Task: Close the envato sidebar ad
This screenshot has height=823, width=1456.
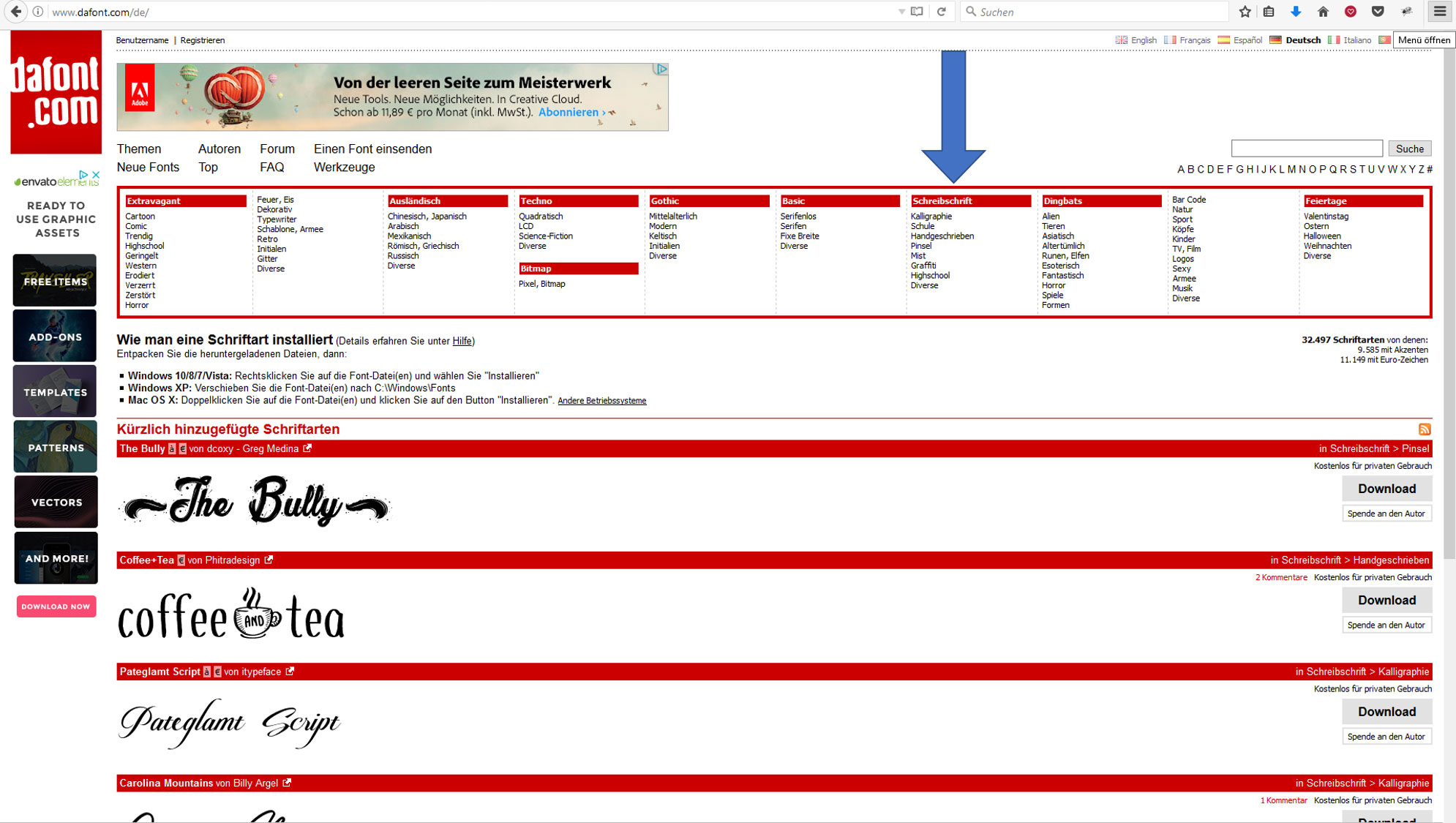Action: pyautogui.click(x=95, y=175)
